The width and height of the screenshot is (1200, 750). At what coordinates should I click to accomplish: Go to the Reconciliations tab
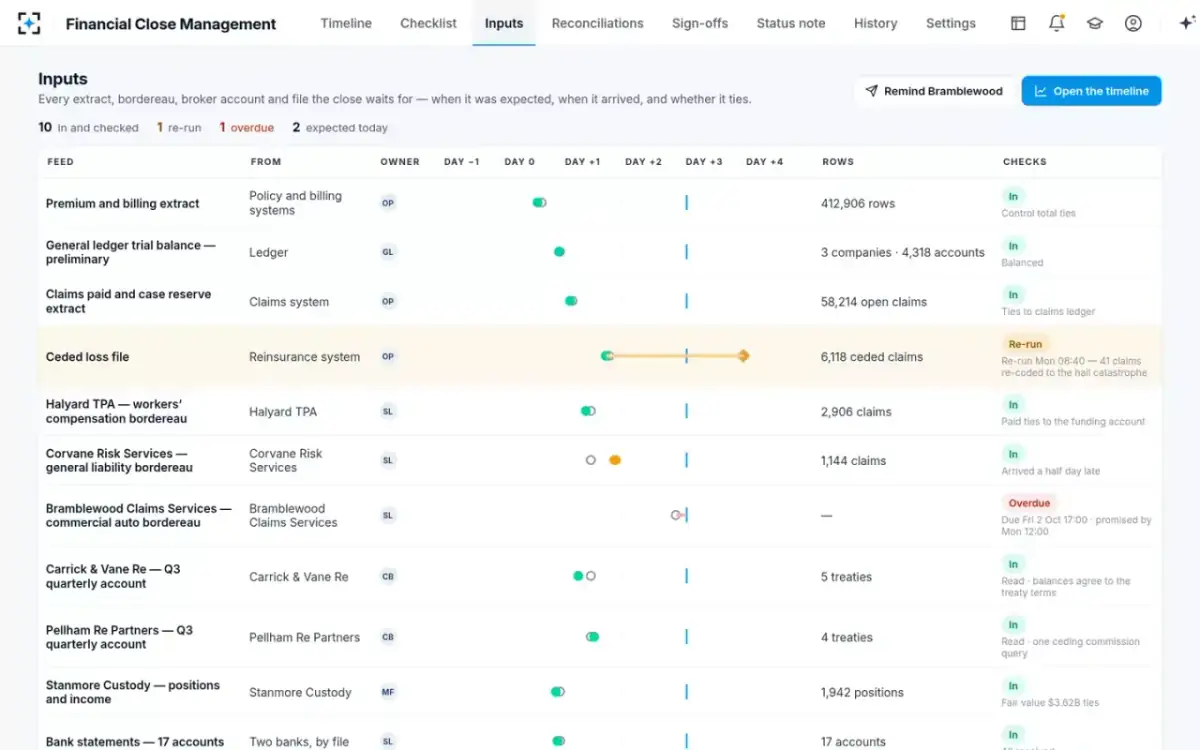598,23
